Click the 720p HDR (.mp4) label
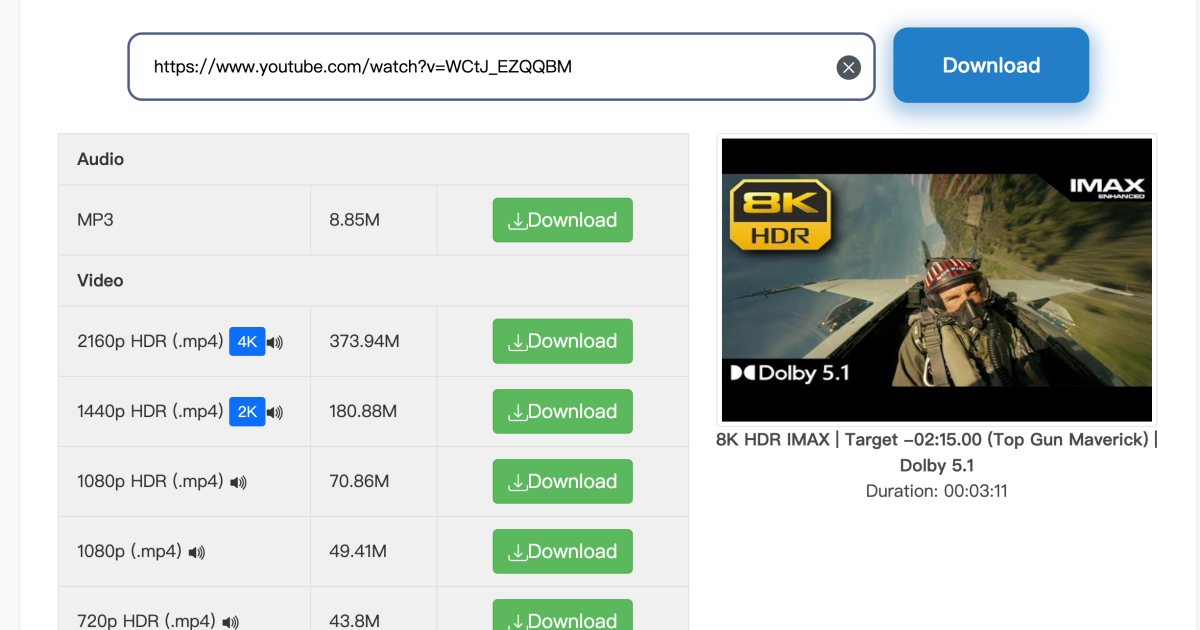 tap(146, 621)
